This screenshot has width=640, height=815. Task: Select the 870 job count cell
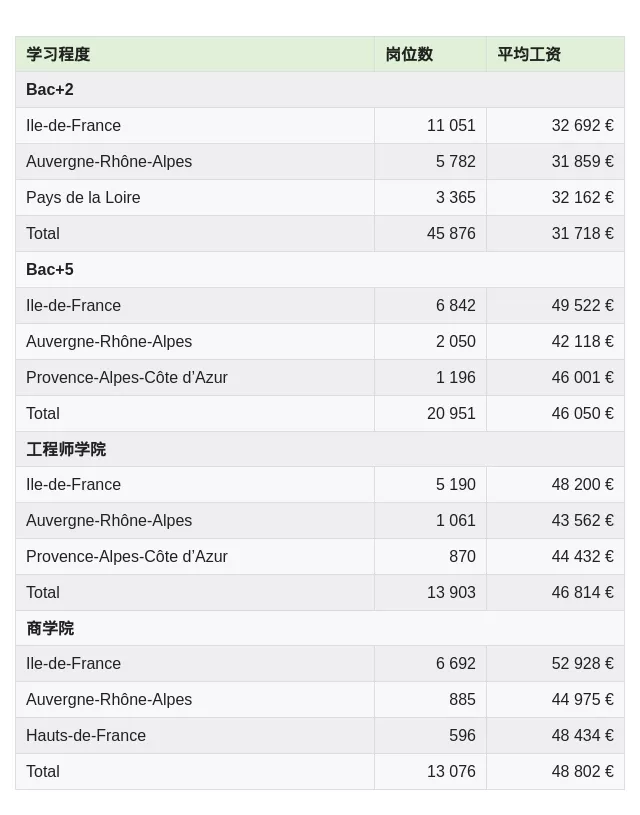click(462, 557)
